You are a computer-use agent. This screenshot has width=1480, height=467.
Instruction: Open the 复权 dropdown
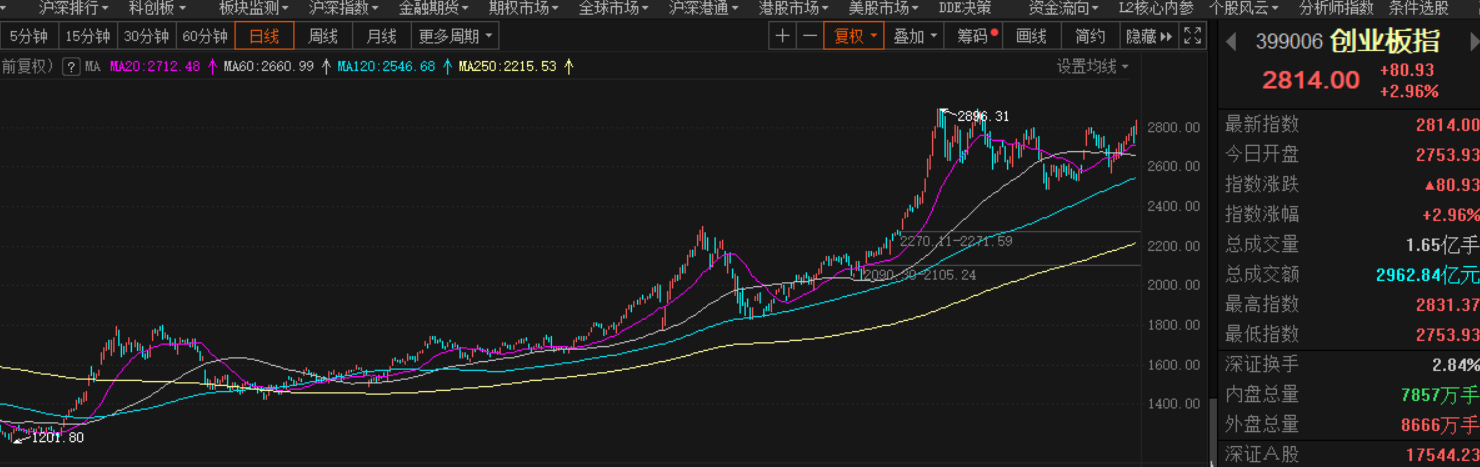coord(855,37)
